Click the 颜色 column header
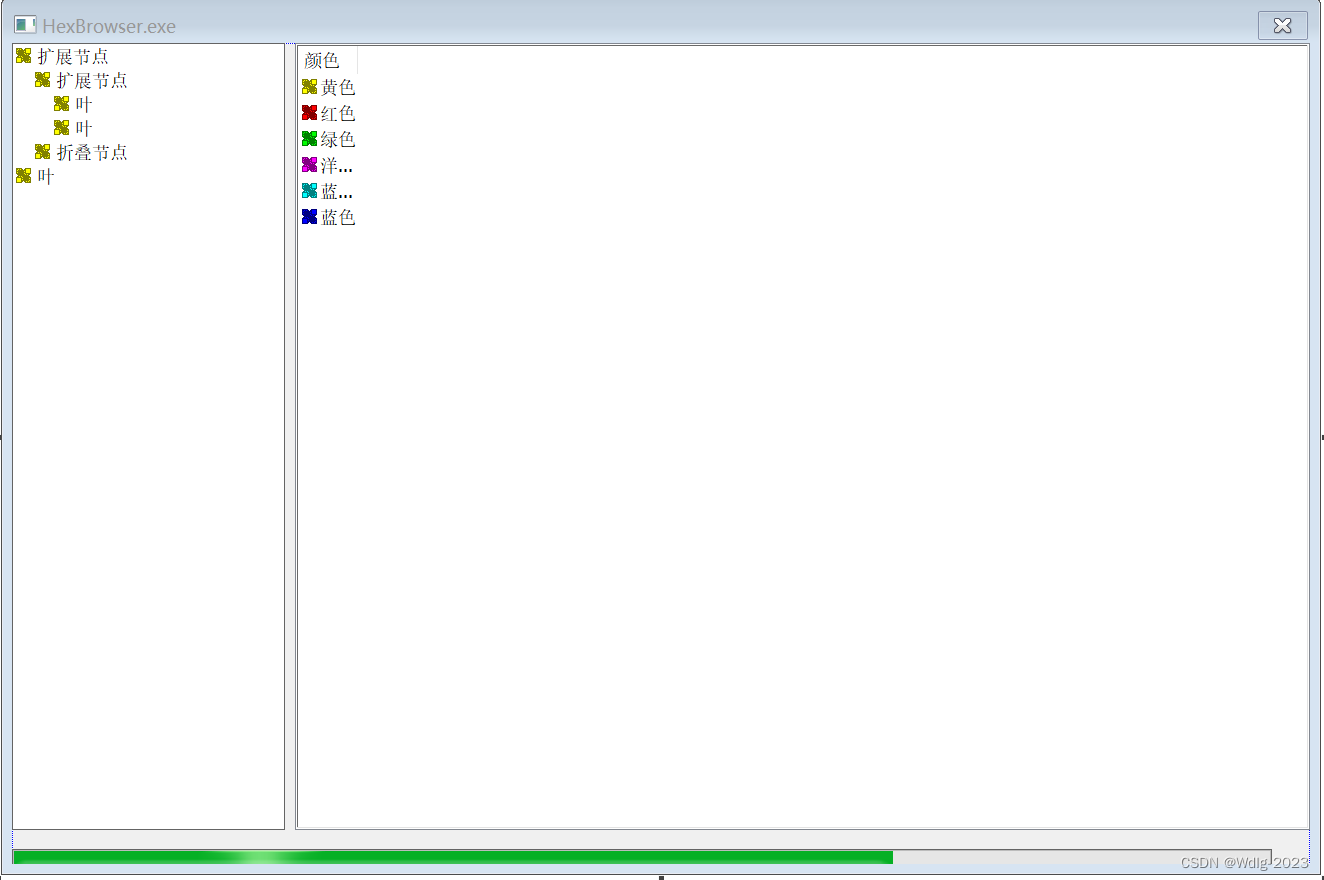Viewport: 1324px width, 880px height. [x=328, y=60]
